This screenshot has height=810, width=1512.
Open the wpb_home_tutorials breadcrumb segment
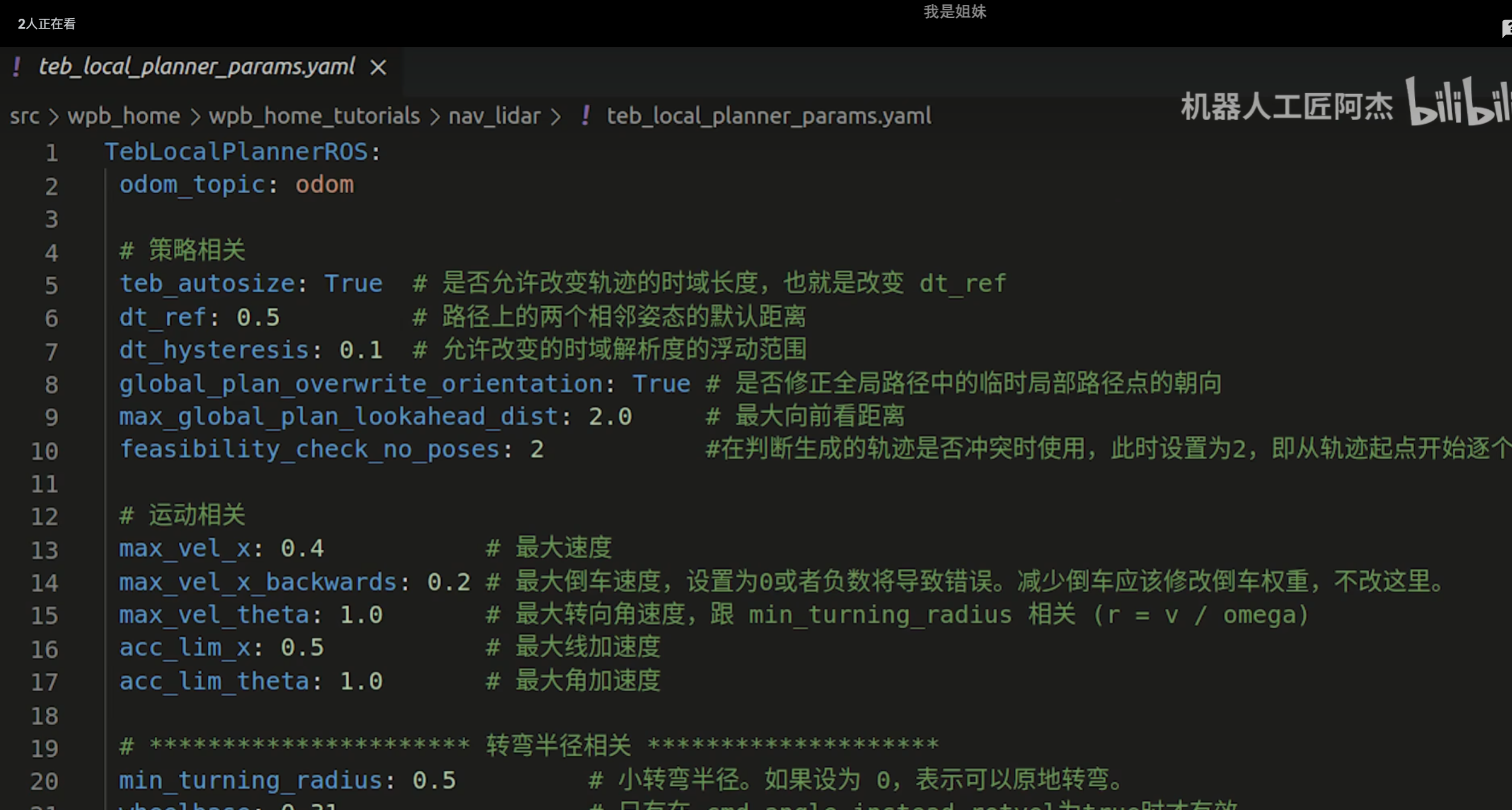pyautogui.click(x=314, y=116)
